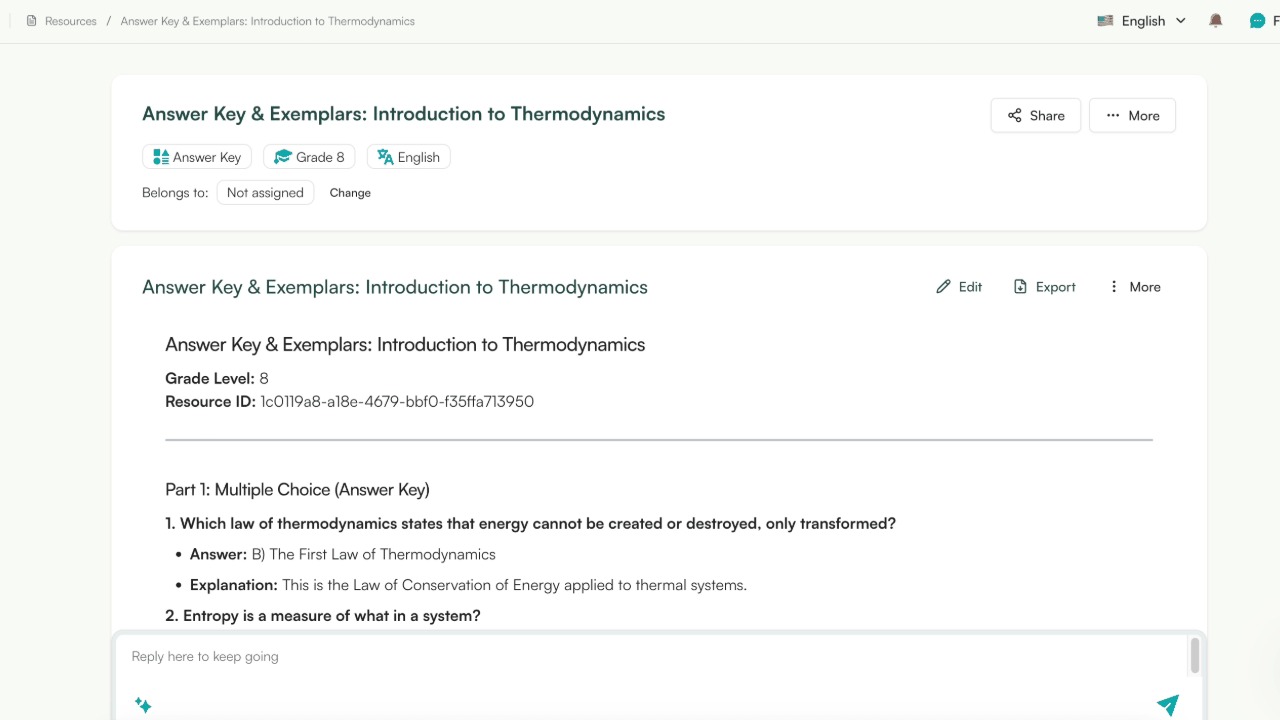
Task: Click the translate icon on English badge
Action: click(385, 156)
